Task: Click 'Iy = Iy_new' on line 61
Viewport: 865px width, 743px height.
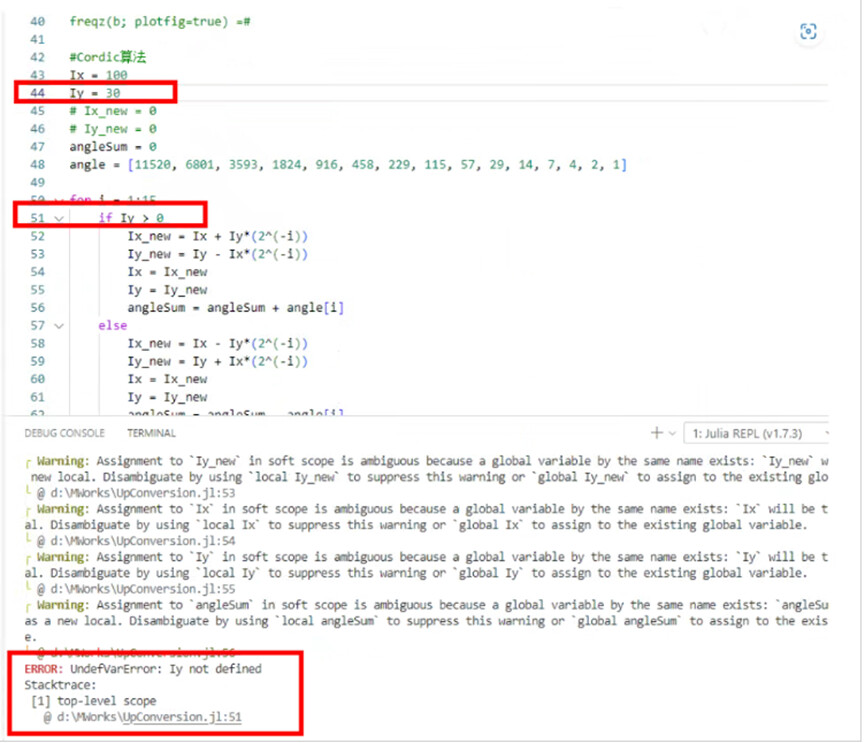Action: 167,397
